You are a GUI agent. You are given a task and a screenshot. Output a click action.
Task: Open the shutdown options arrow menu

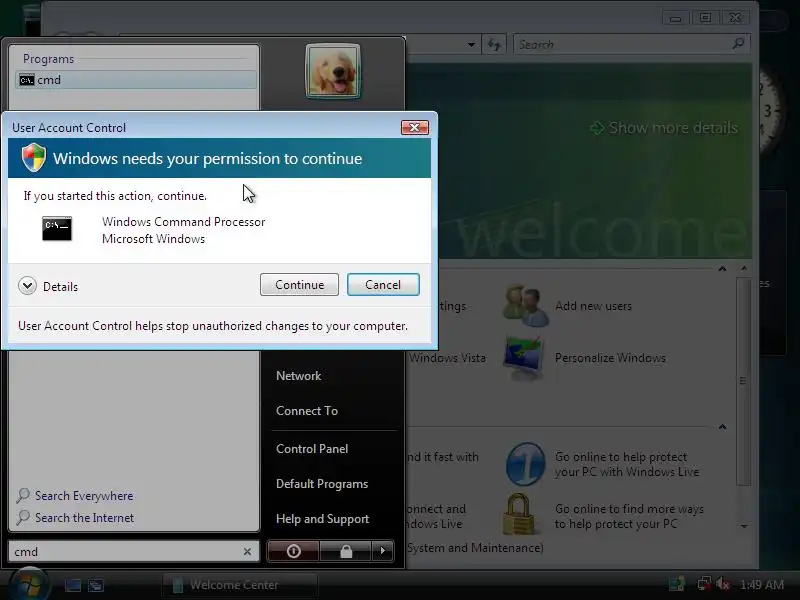click(383, 551)
